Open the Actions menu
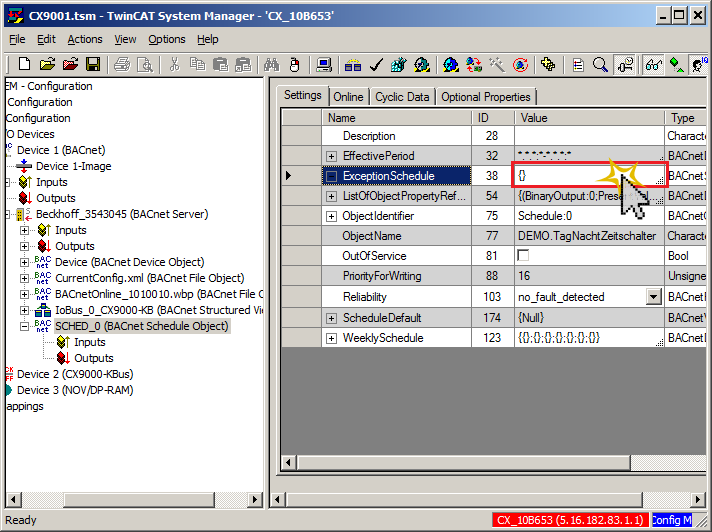 85,39
